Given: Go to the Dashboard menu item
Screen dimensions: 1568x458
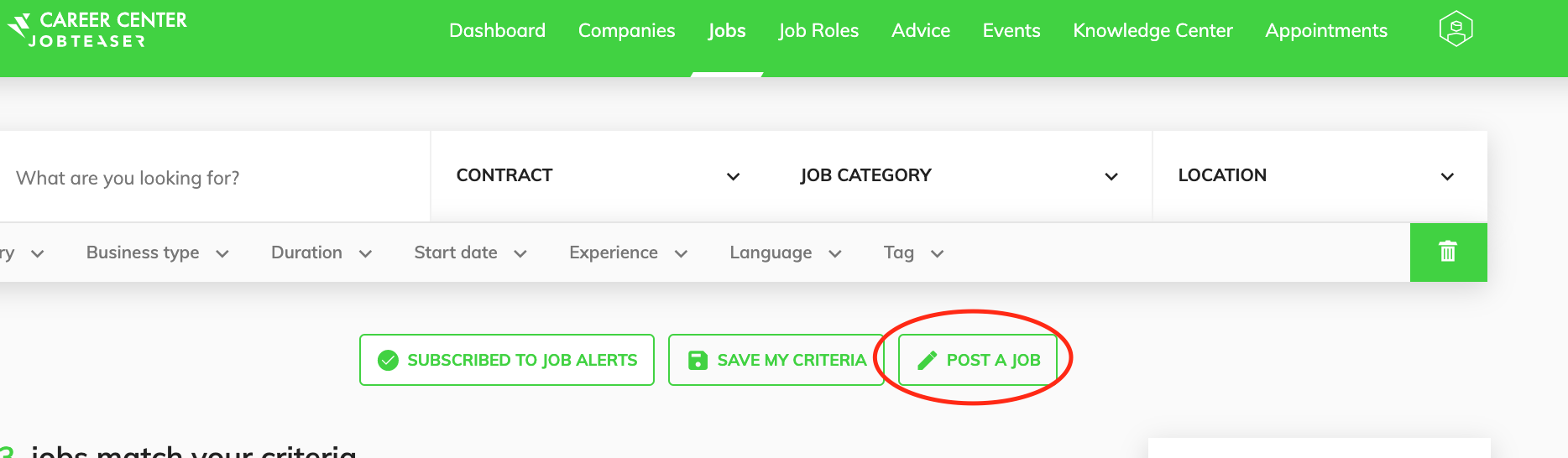Looking at the screenshot, I should point(498,30).
